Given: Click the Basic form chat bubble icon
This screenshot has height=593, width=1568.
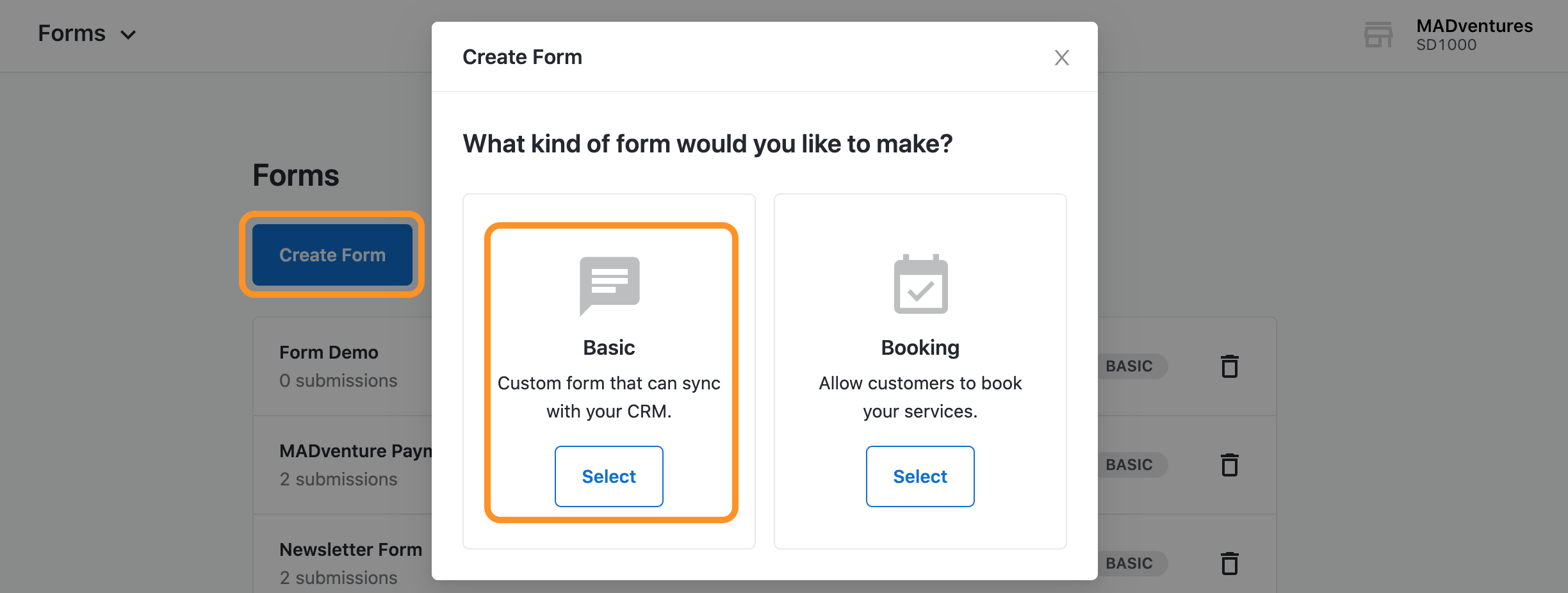Looking at the screenshot, I should point(609,285).
